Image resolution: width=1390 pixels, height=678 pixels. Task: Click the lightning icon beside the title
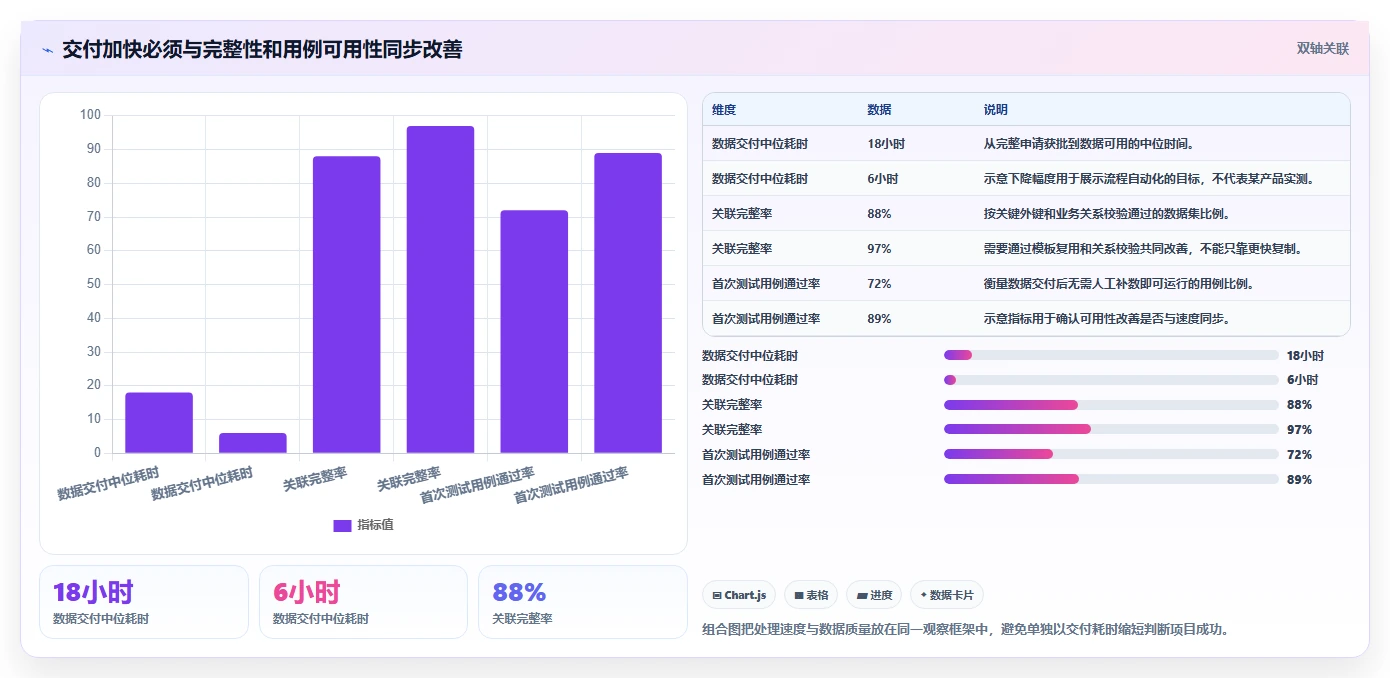48,50
